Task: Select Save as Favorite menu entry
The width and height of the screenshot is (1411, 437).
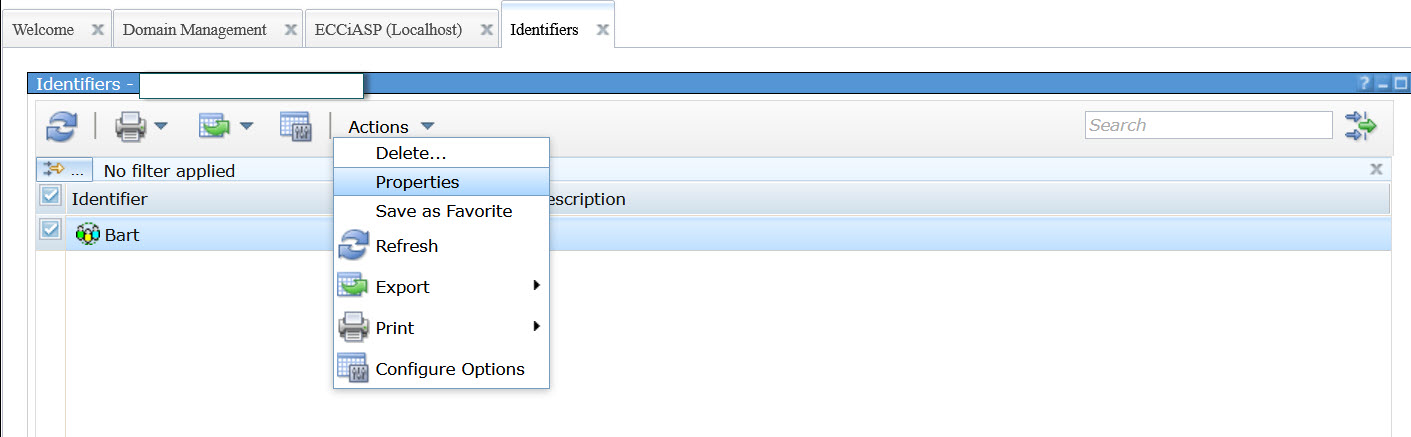Action: 443,211
